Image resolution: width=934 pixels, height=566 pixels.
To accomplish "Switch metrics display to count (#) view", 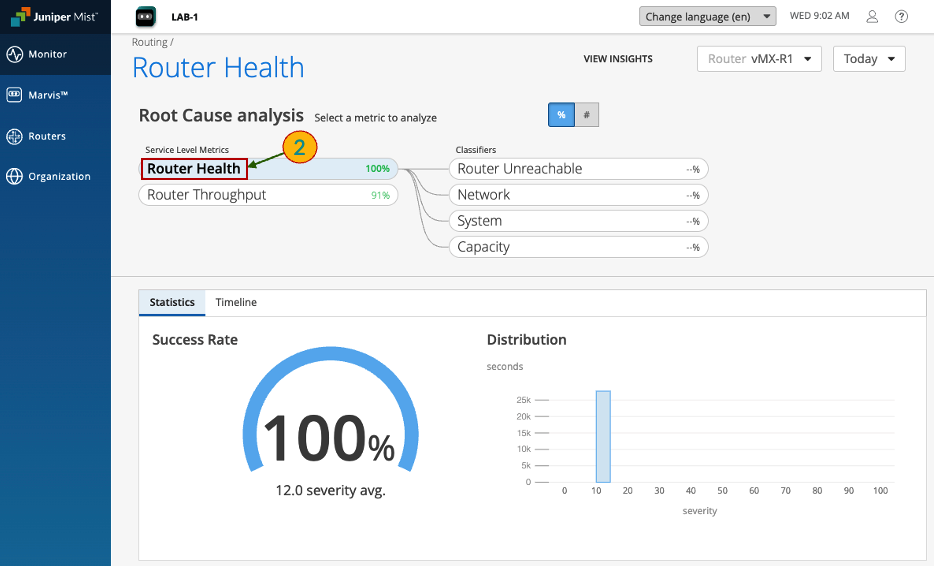I will (586, 115).
